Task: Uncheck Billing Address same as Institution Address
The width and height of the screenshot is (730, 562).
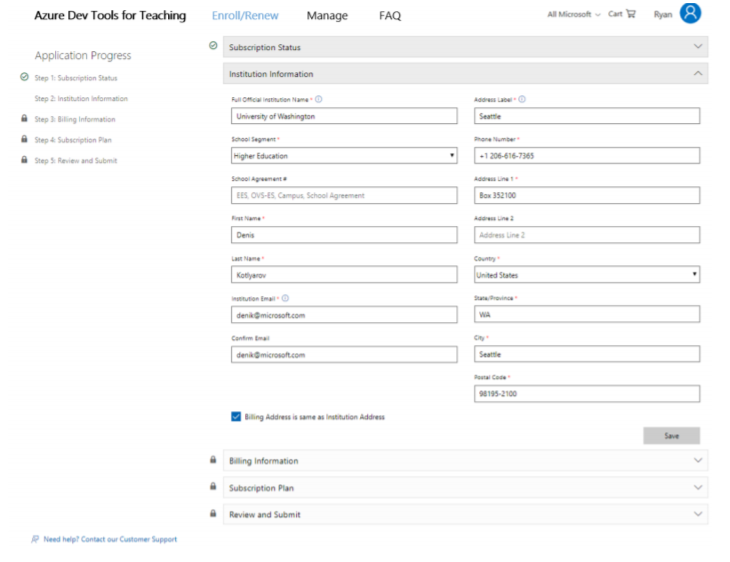Action: [x=236, y=416]
